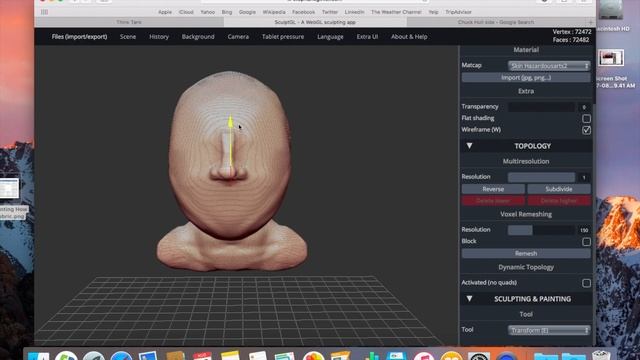The width and height of the screenshot is (640, 360).
Task: Click the Remesh button
Action: 526,253
